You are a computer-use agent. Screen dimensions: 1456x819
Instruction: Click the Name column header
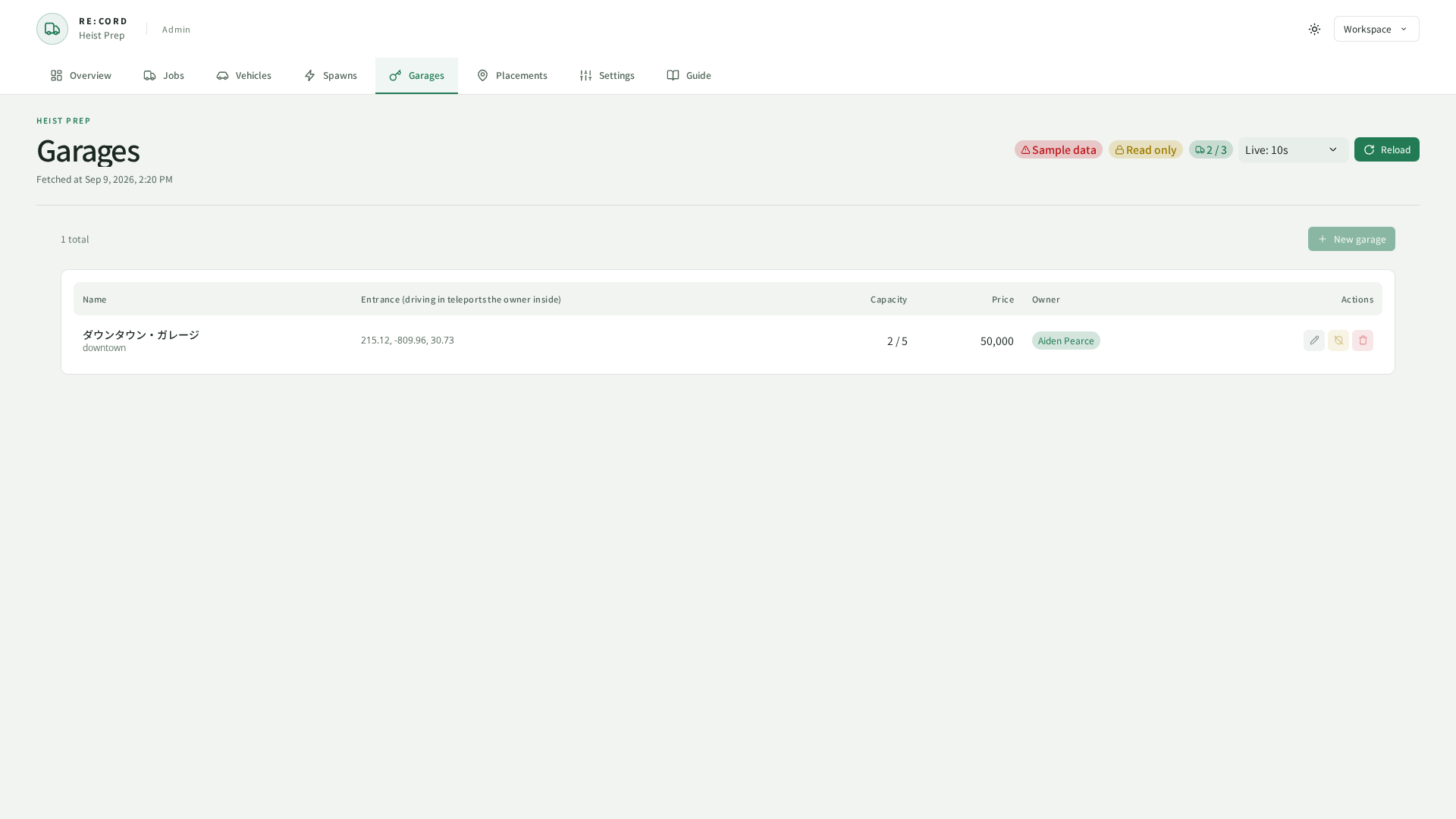point(95,299)
